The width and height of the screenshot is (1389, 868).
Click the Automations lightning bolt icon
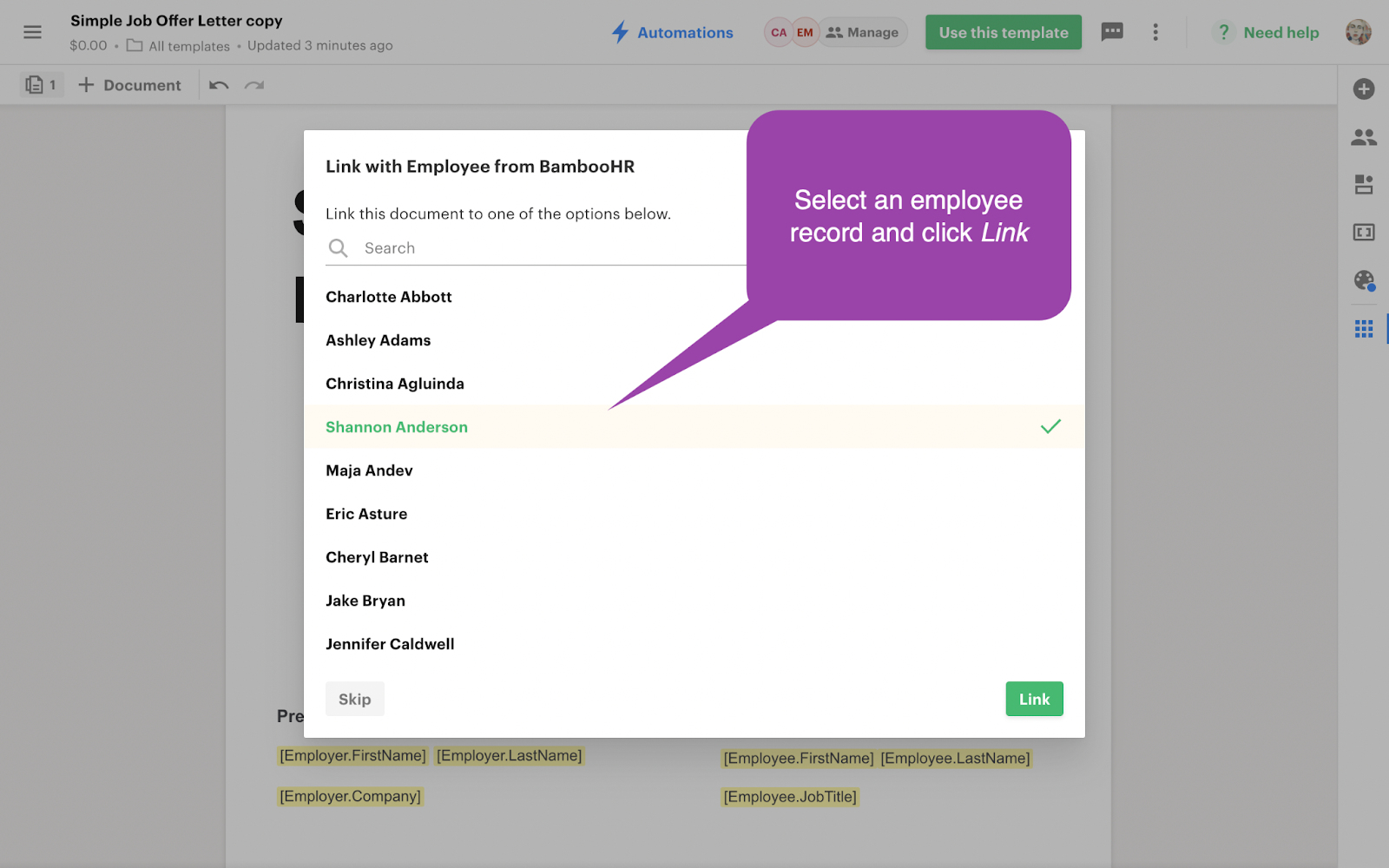[x=620, y=32]
